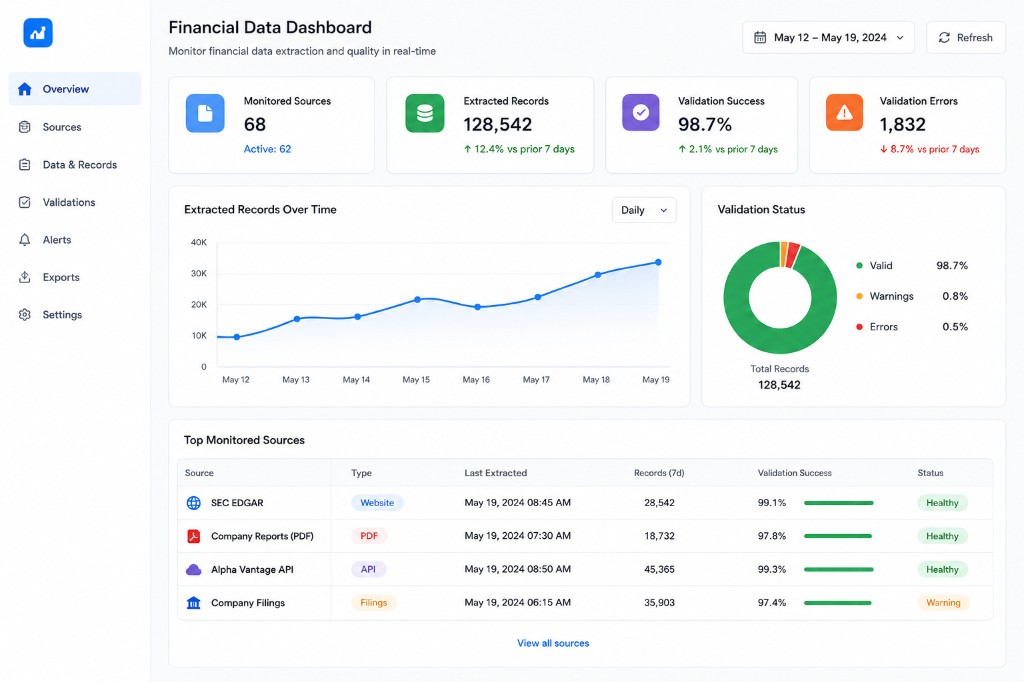
Task: Click the Last Extracted column header
Action: 496,473
